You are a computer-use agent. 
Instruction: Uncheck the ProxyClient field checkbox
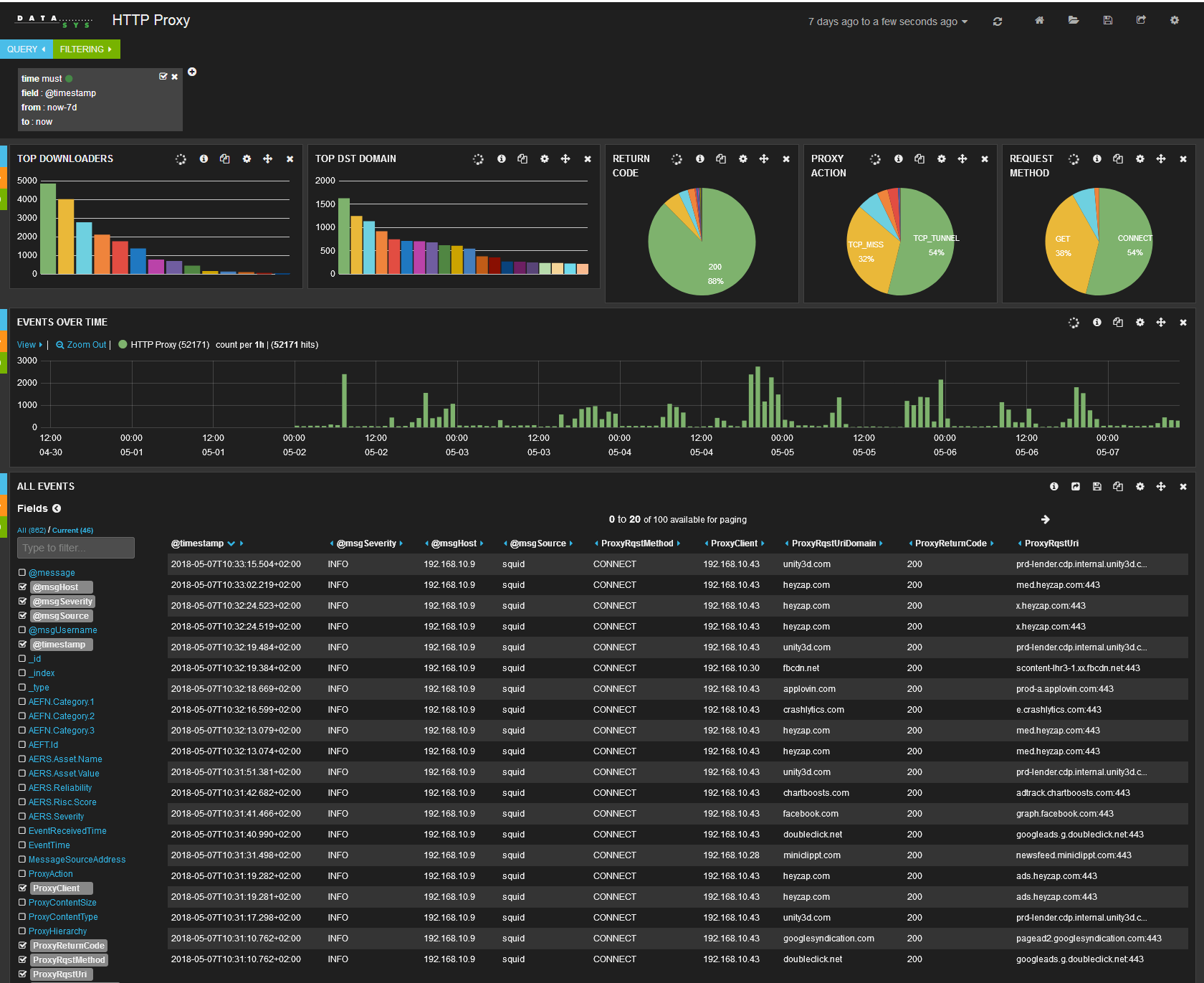point(22,888)
